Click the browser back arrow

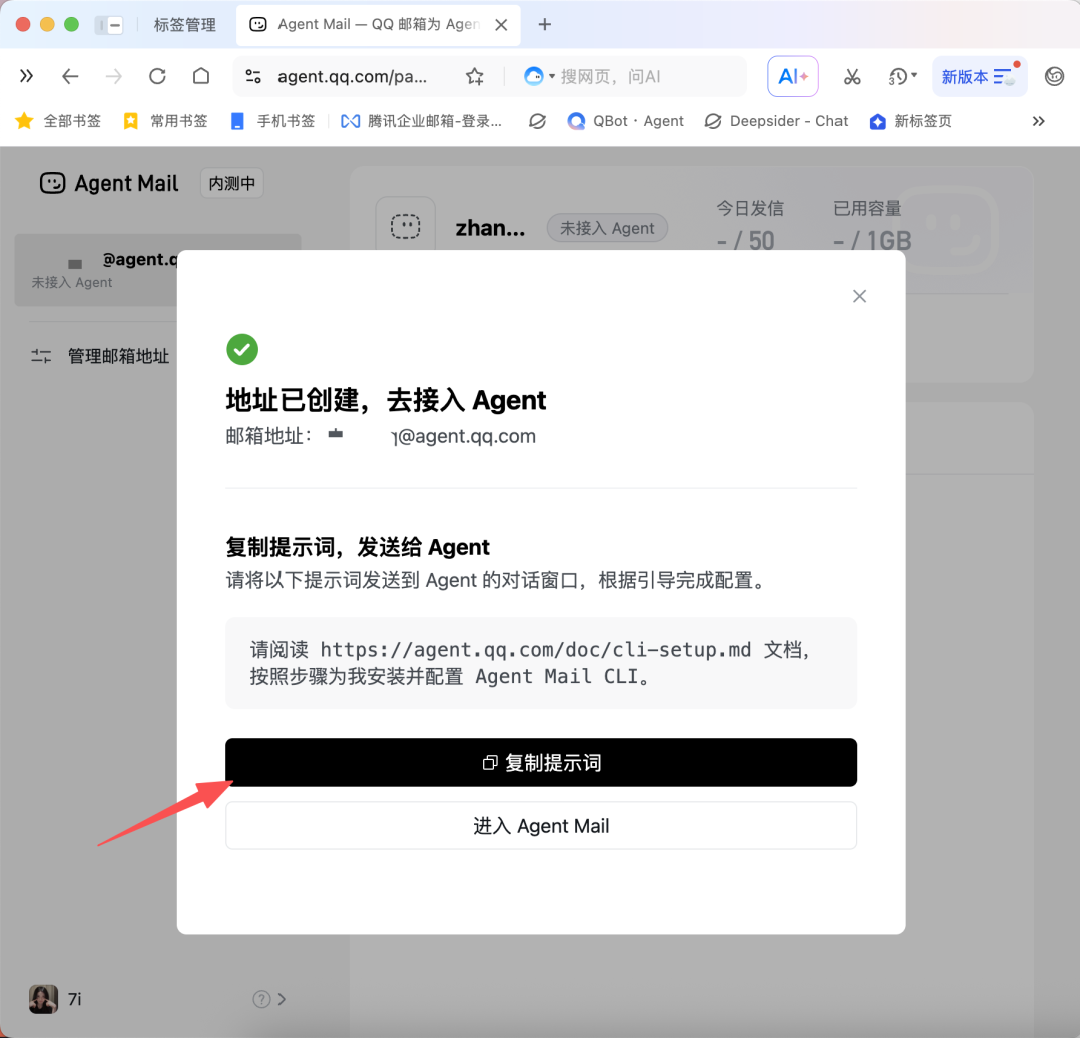pos(70,76)
